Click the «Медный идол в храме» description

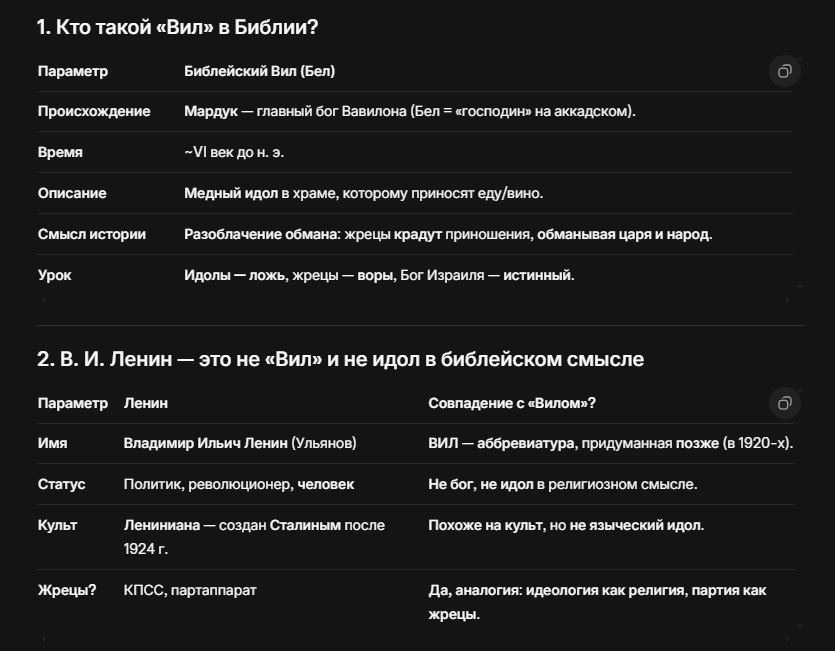tap(363, 193)
